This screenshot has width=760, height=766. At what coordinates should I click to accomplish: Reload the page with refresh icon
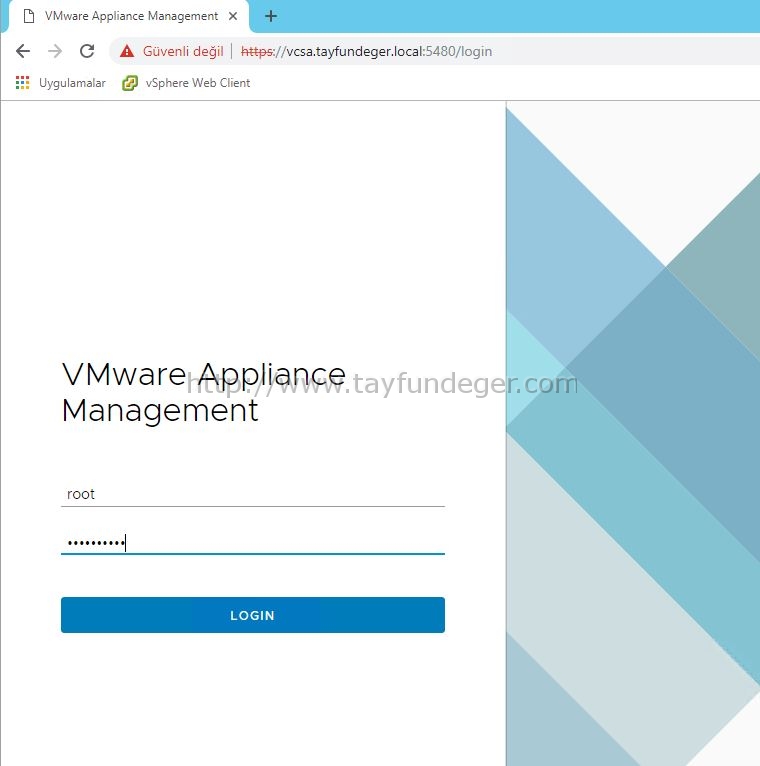(x=87, y=51)
